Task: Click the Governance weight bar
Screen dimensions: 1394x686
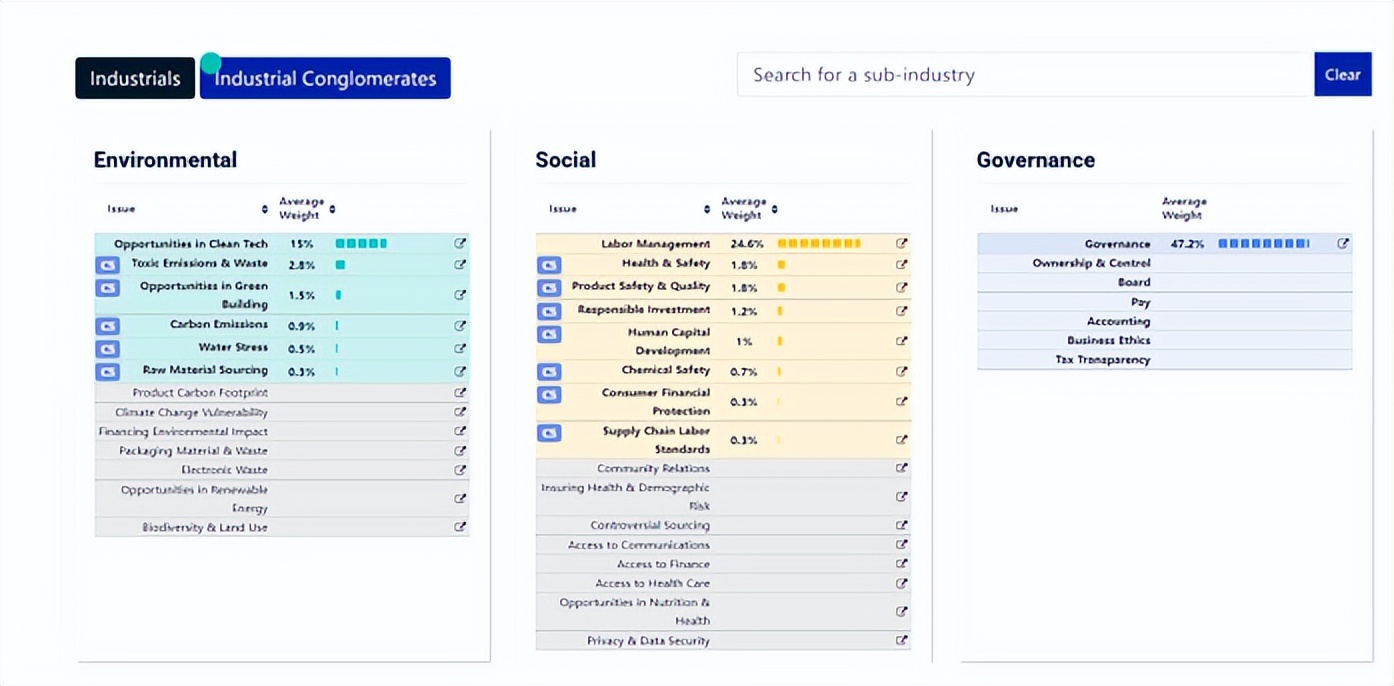Action: [x=1264, y=243]
